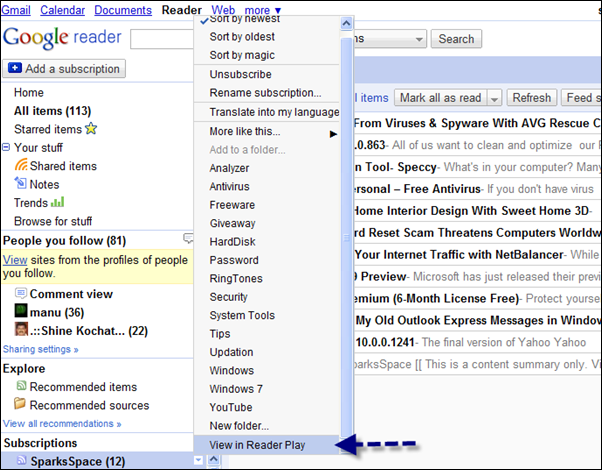Click the menu scrollbar up arrow
Screen dimensions: 602x470
click(346, 23)
